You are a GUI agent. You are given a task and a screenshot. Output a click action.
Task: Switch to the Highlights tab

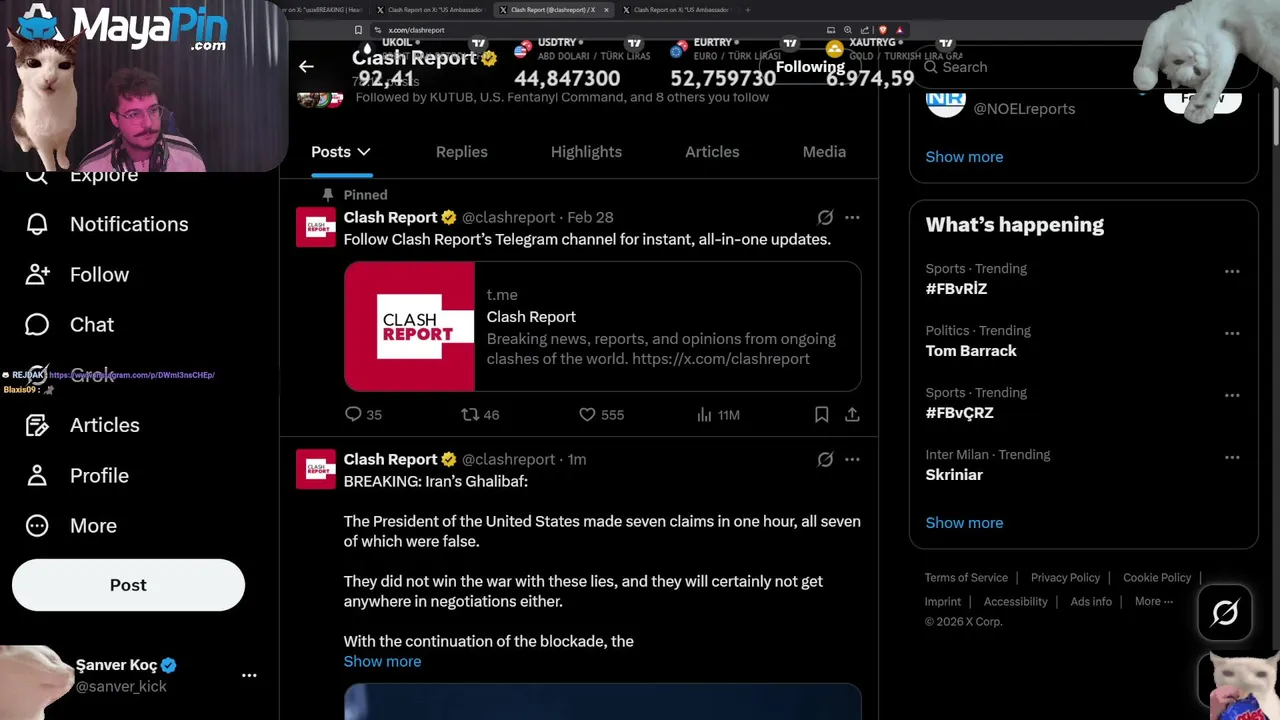coord(586,152)
